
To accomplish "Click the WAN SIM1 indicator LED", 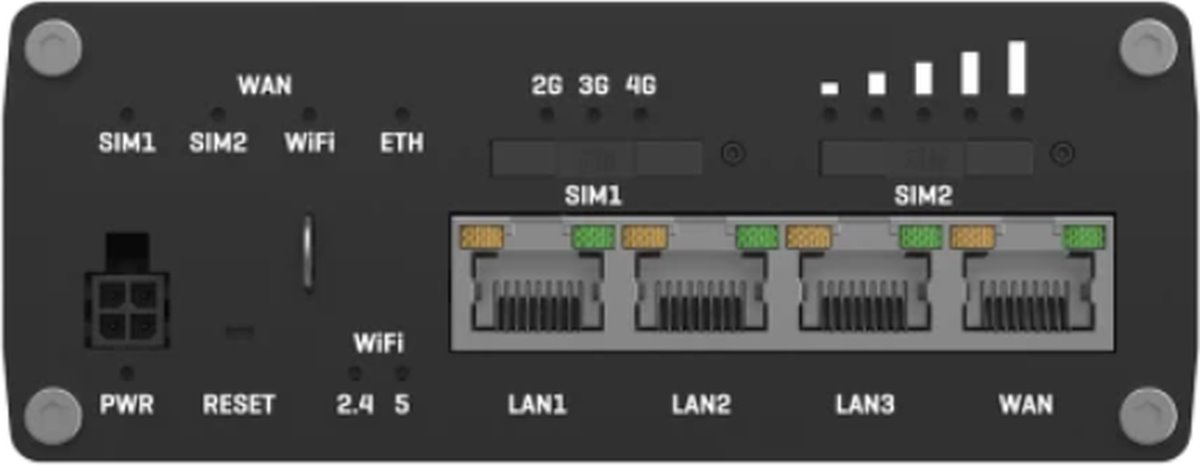I will click(126, 115).
